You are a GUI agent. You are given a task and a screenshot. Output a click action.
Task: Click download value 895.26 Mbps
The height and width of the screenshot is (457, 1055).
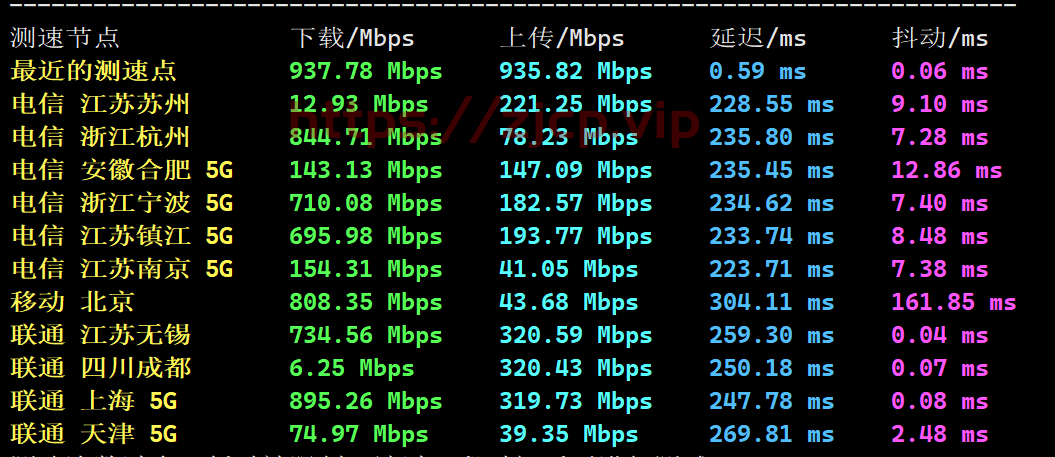(x=366, y=401)
